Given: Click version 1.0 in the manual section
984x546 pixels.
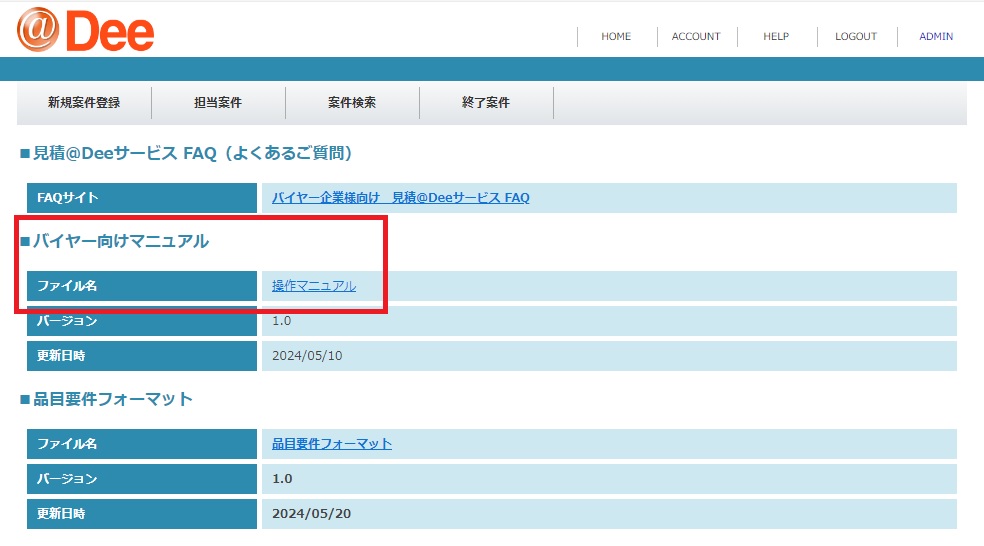Looking at the screenshot, I should click(x=281, y=321).
